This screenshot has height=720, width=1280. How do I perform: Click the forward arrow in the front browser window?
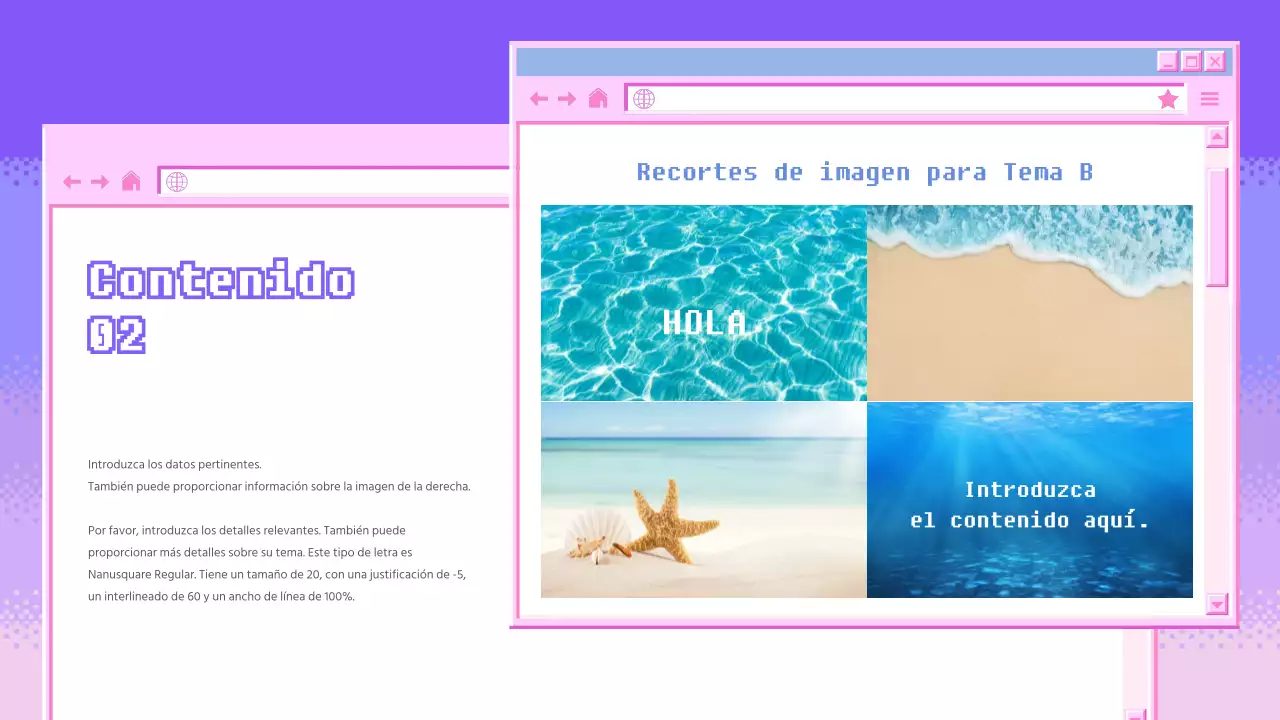click(x=567, y=99)
